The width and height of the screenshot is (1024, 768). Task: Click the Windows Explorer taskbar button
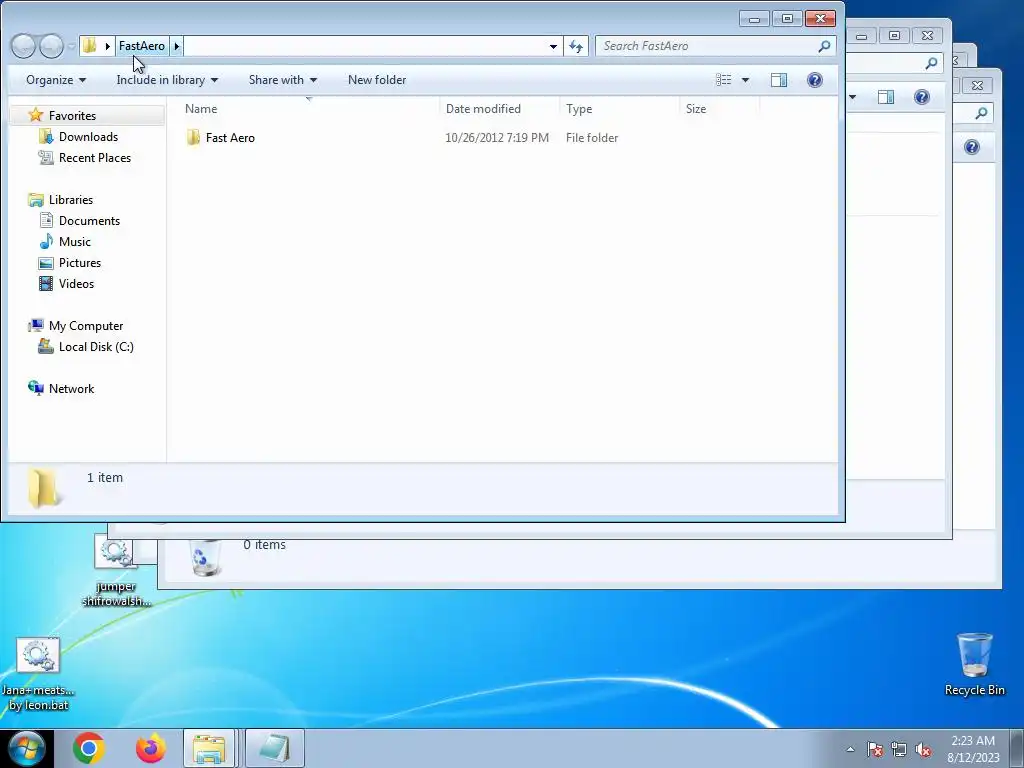click(209, 748)
